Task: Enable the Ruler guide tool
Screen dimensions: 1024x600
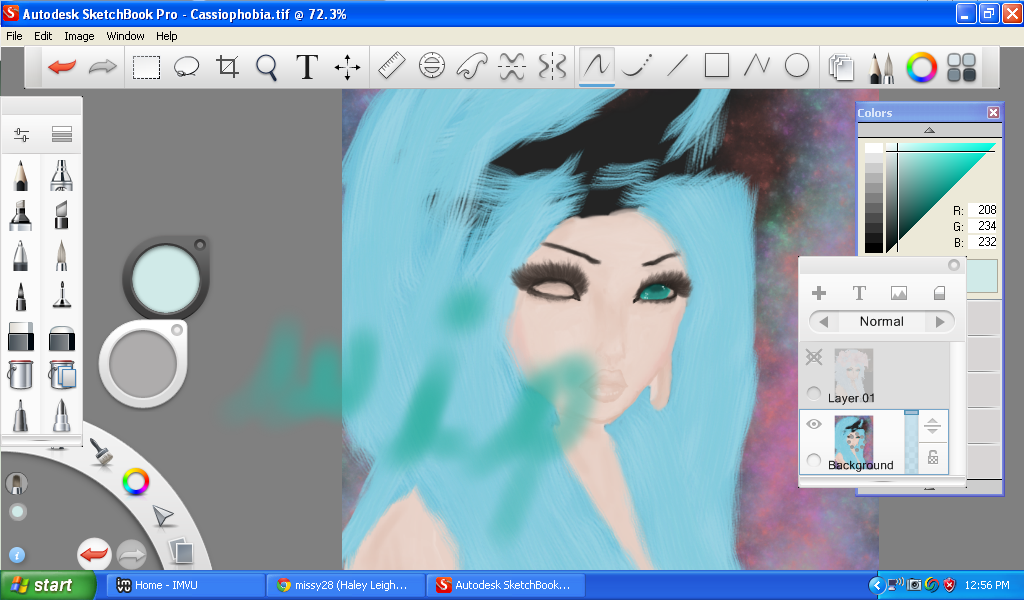Action: pyautogui.click(x=391, y=66)
